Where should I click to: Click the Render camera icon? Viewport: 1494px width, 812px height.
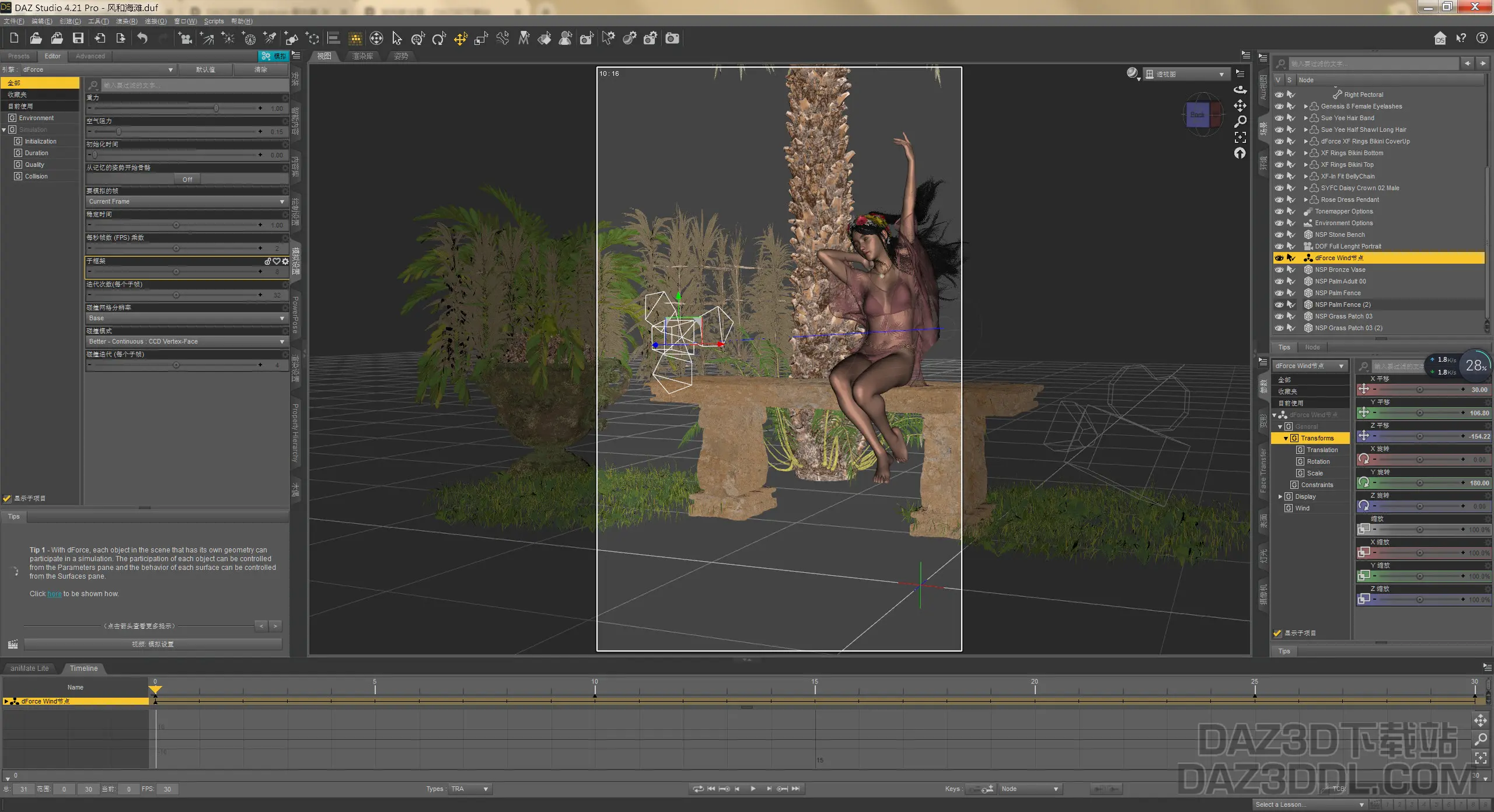pos(672,38)
